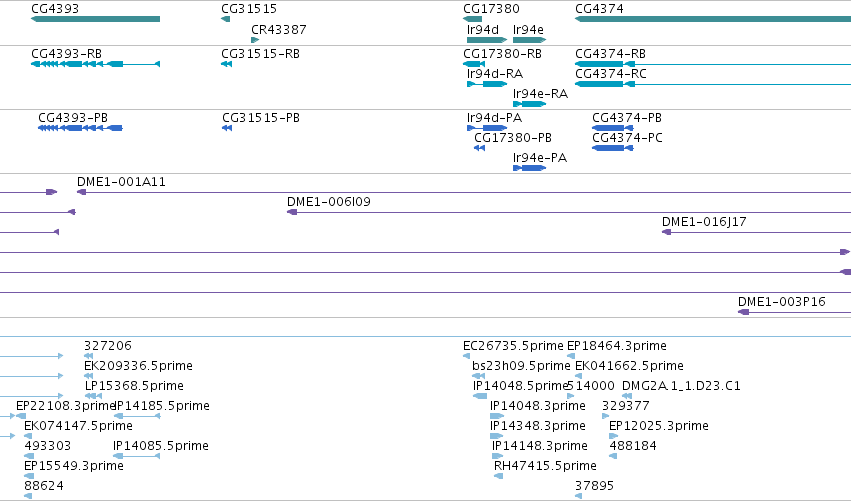Open transcript CG4393-RB

click(66, 54)
